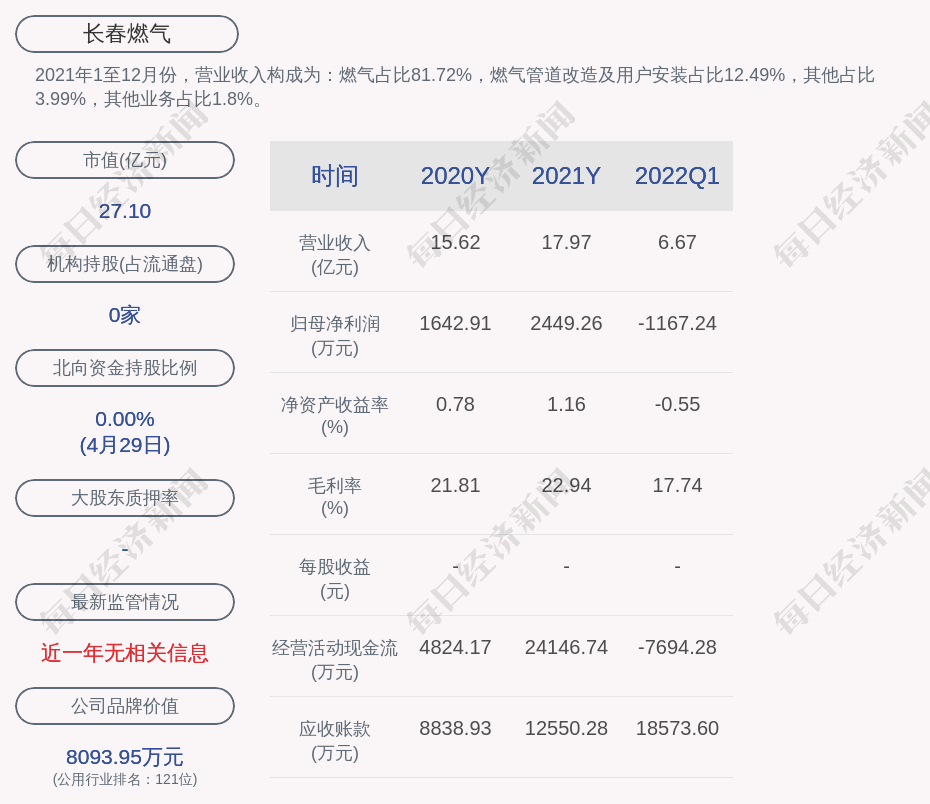Click the 毛利率(%) row label
The height and width of the screenshot is (804, 930).
pyautogui.click(x=335, y=497)
